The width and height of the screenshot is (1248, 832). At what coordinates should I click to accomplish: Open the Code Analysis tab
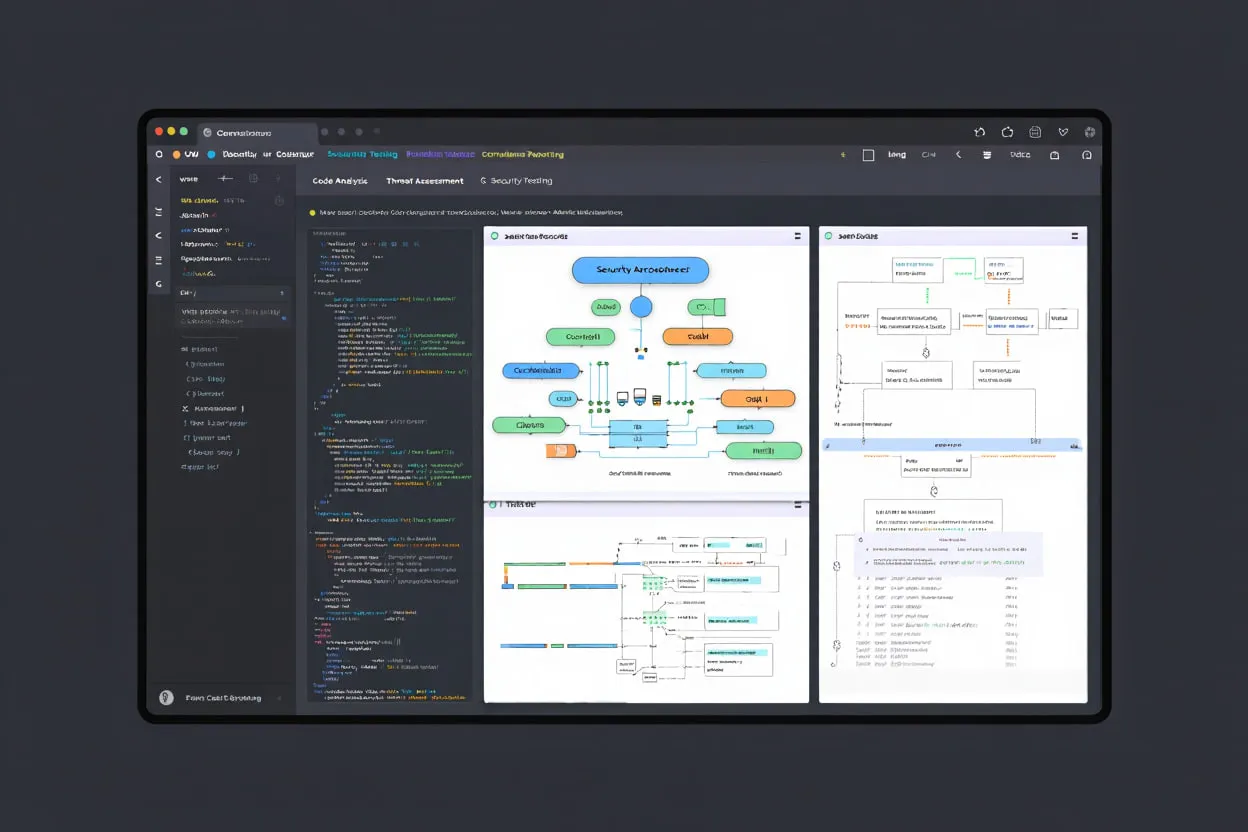pos(340,181)
